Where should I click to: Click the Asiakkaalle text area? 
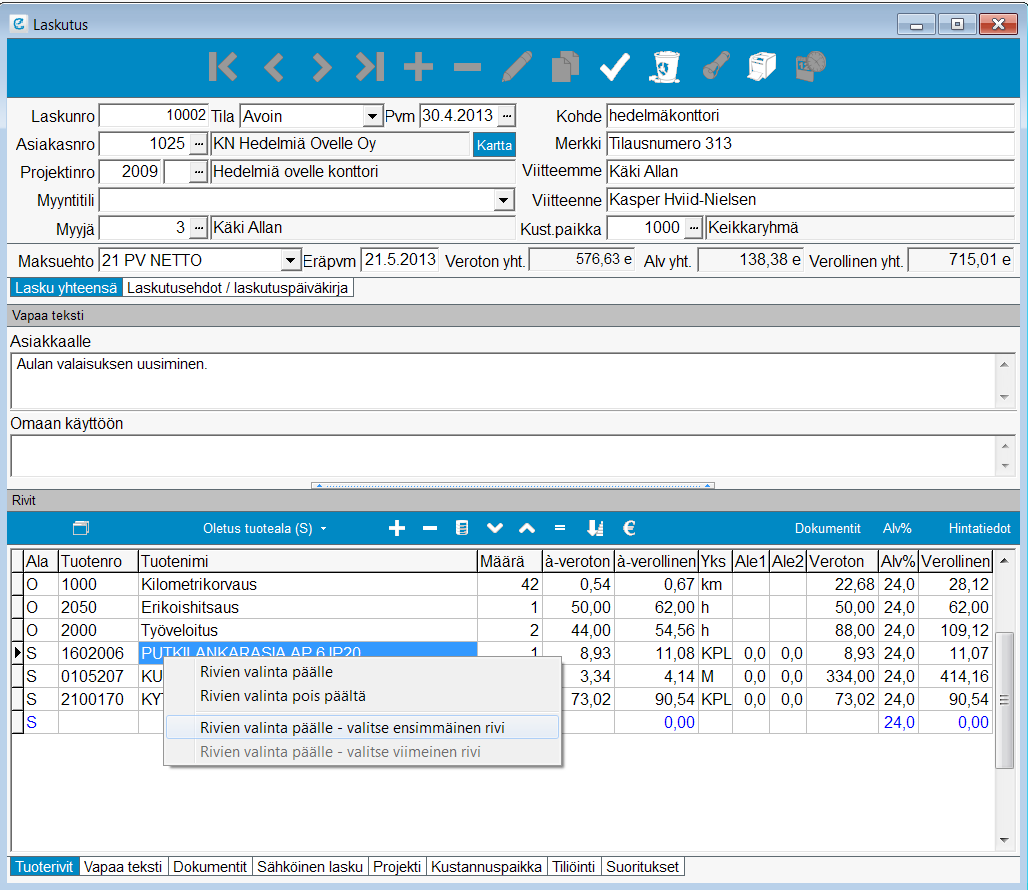pyautogui.click(x=504, y=381)
